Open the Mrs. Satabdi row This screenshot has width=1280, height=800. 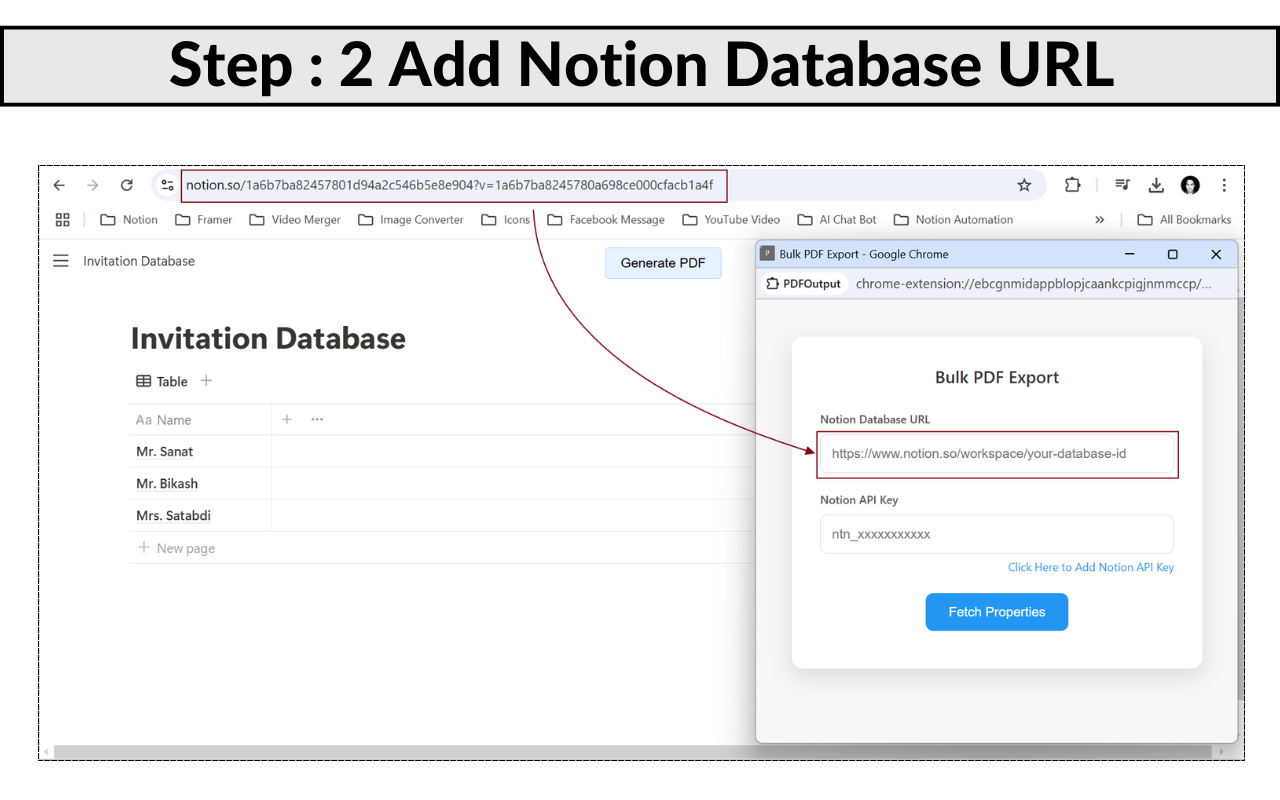tap(173, 516)
